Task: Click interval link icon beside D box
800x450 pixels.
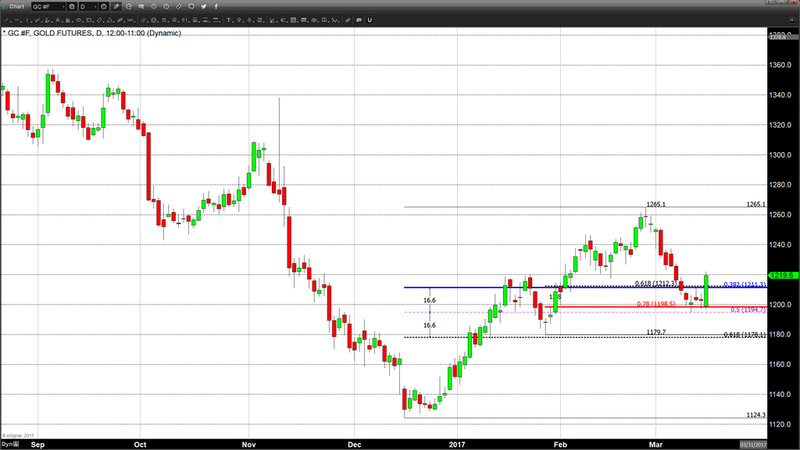Action: (104, 7)
